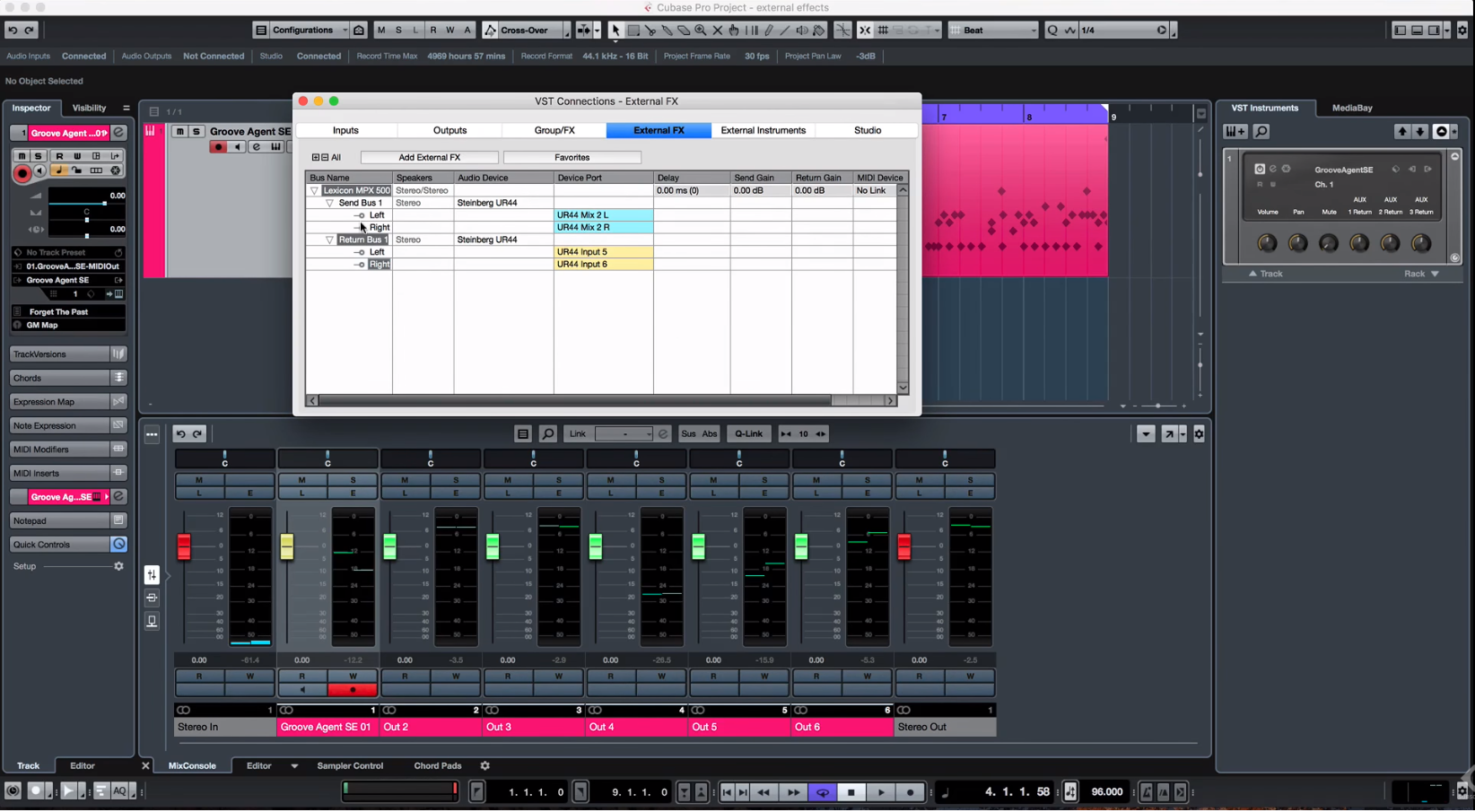This screenshot has width=1475, height=812.
Task: Open the Quick Controls inspector section
Action: (67, 546)
